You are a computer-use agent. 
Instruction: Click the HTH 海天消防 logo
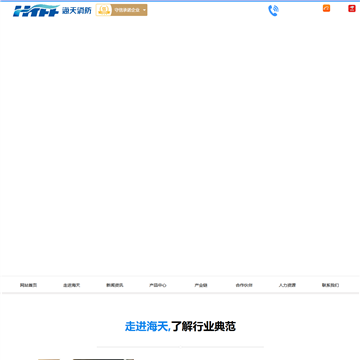pyautogui.click(x=52, y=11)
